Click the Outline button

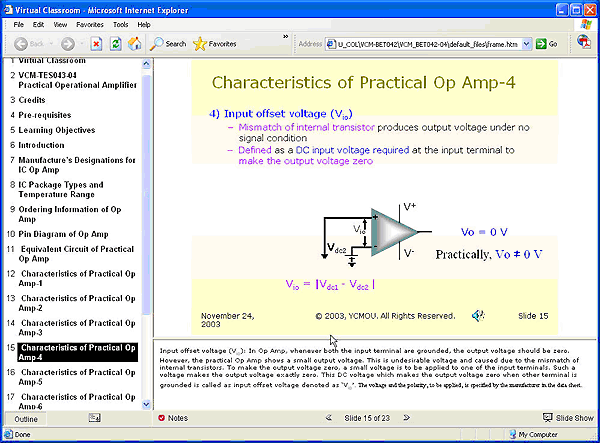pyautogui.click(x=26, y=419)
